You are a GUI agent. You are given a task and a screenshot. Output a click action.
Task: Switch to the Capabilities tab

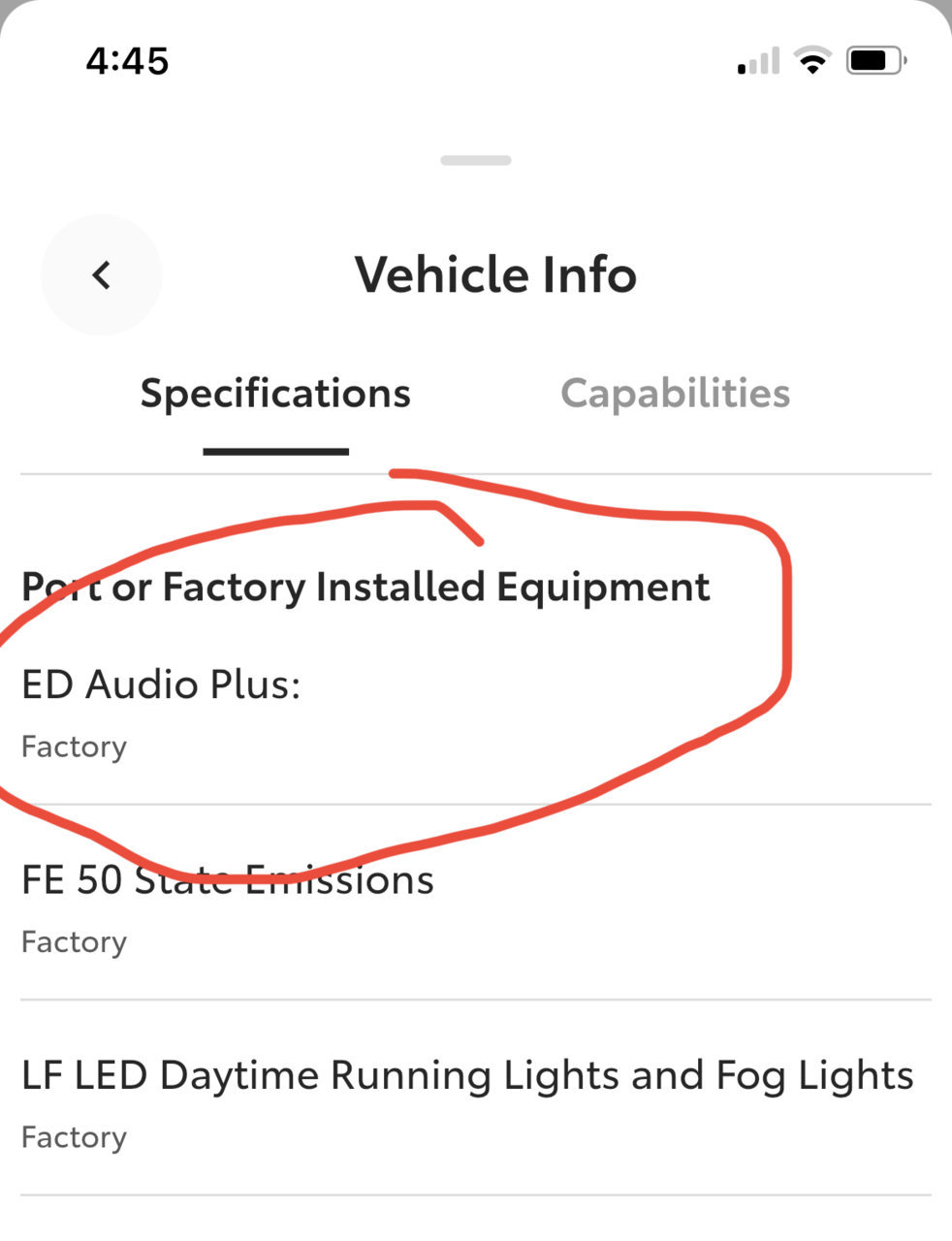676,394
